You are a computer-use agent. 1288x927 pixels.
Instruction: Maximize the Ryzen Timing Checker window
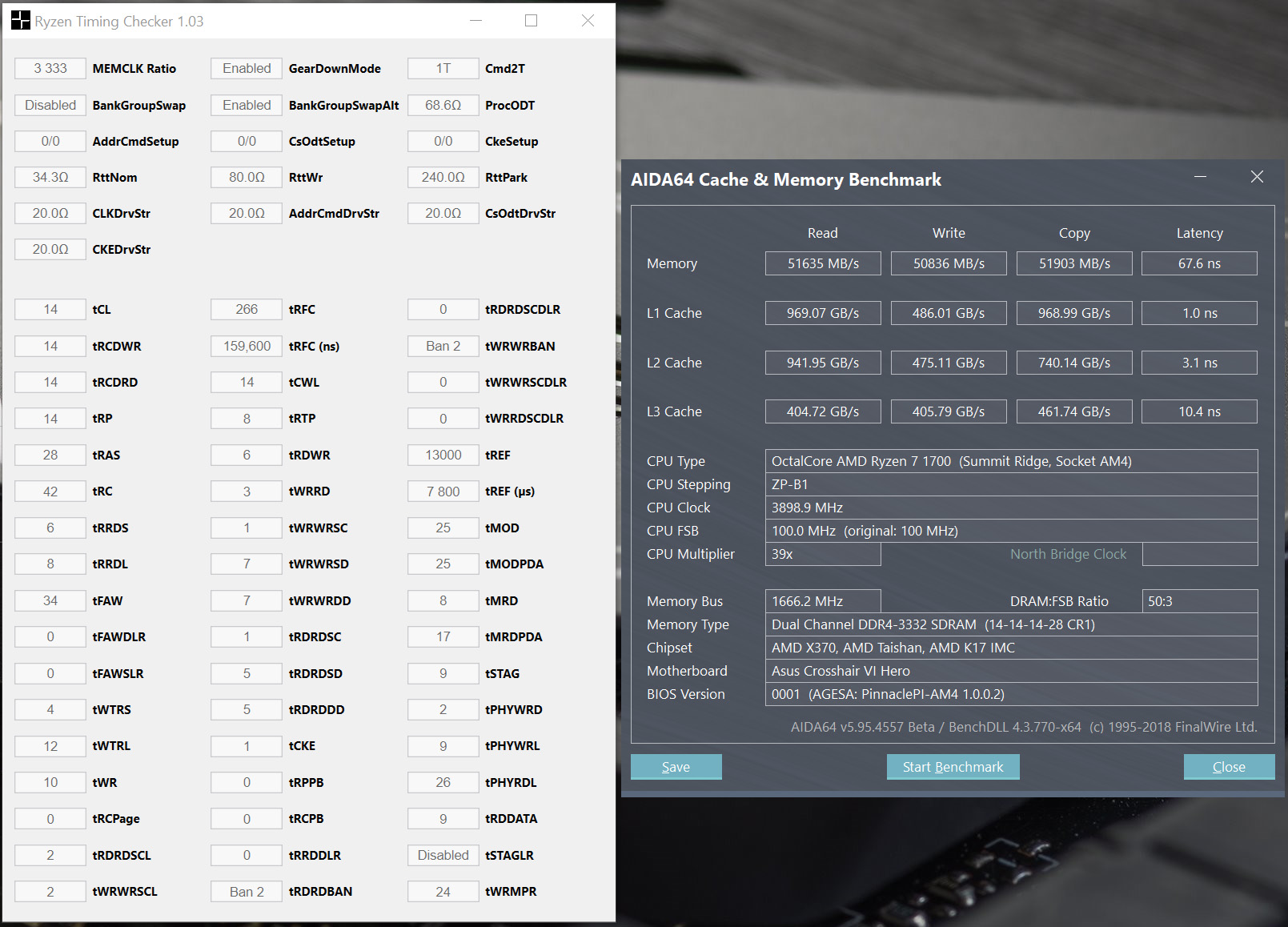531,21
